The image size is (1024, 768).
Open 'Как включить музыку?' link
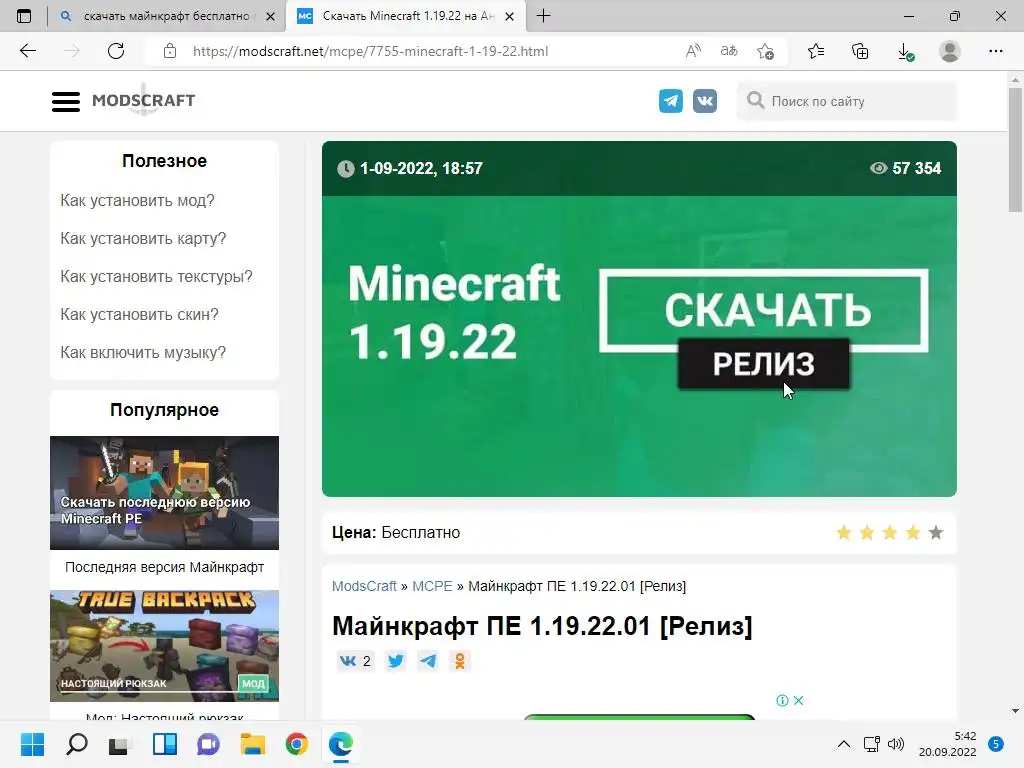pyautogui.click(x=143, y=352)
